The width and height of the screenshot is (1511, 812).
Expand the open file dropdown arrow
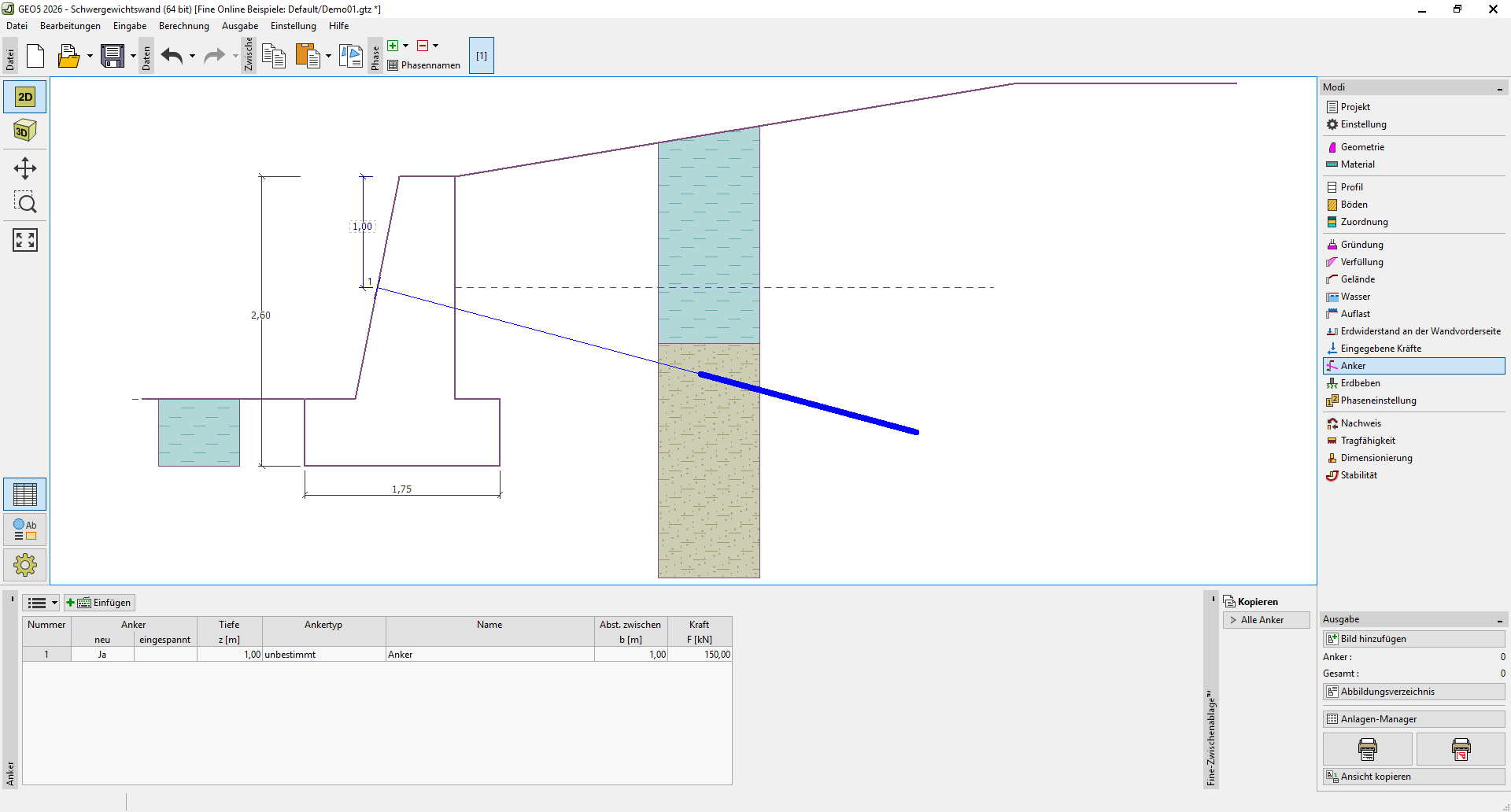(x=90, y=56)
